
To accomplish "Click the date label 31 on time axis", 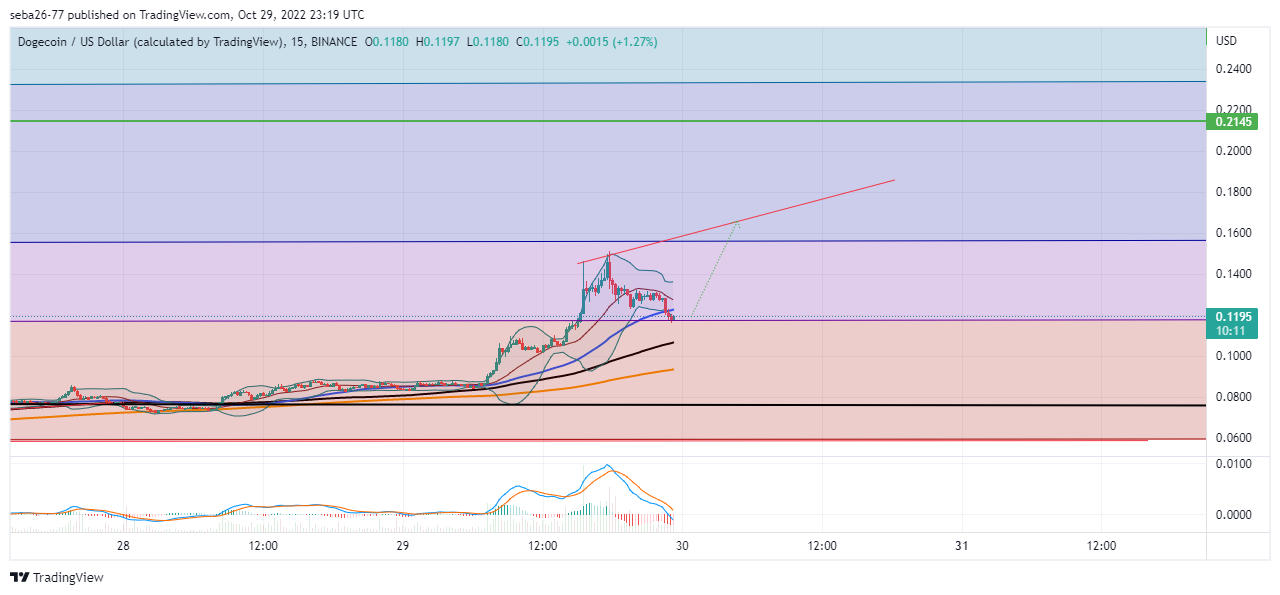I will 961,546.
